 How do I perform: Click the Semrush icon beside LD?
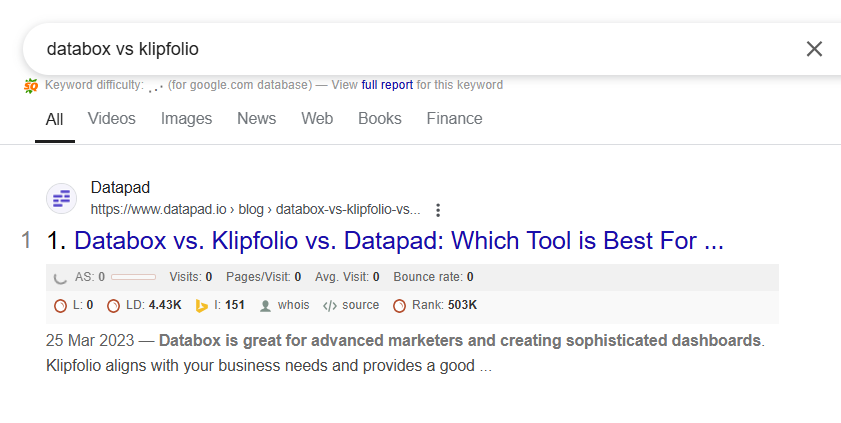click(x=113, y=306)
